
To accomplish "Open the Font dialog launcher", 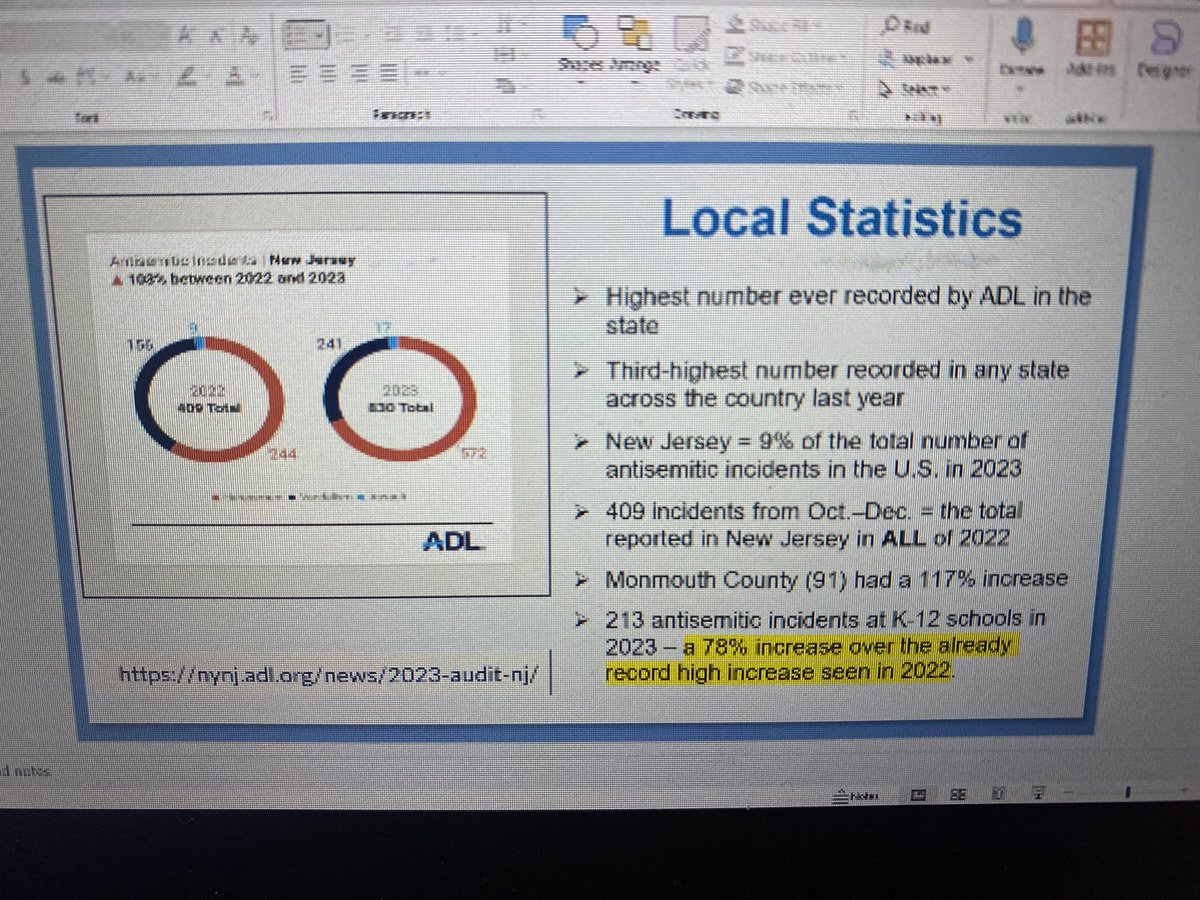I will (268, 117).
